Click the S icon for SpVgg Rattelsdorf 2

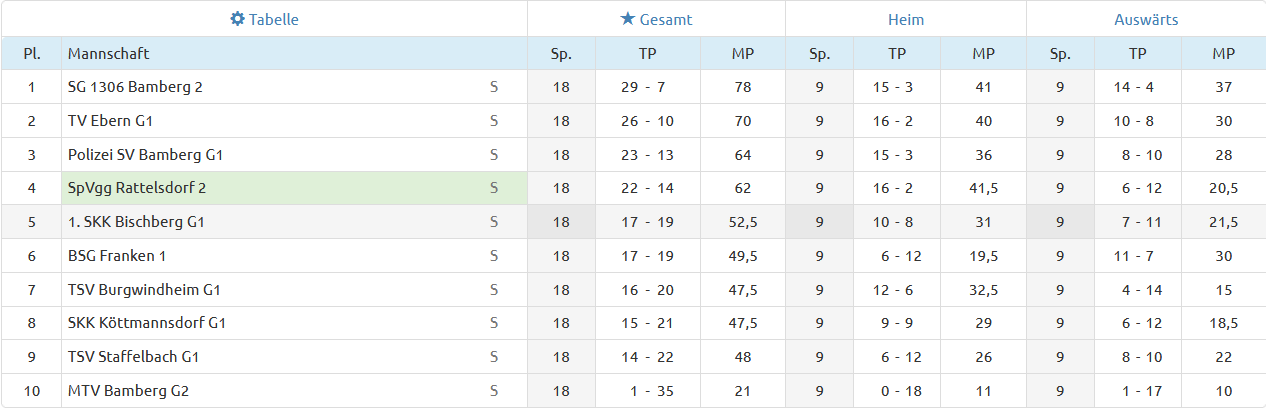tap(493, 188)
